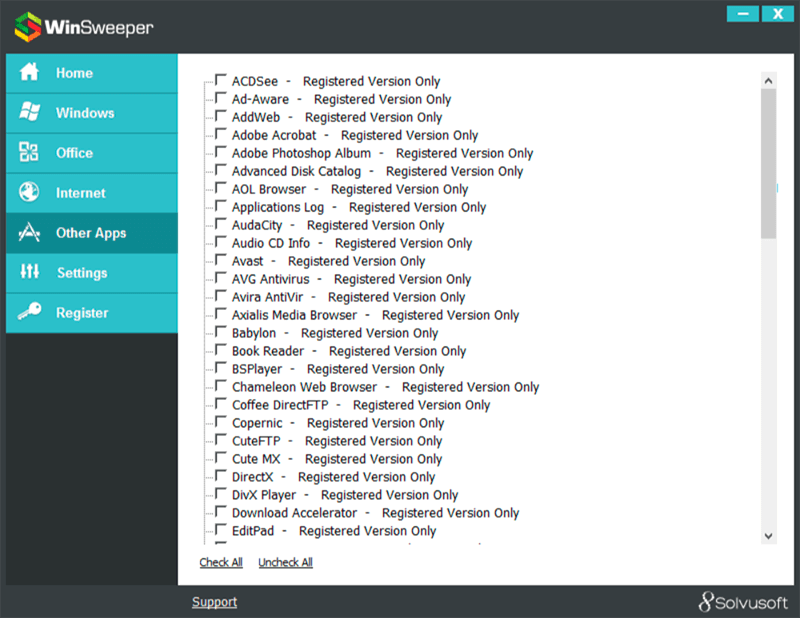The height and width of the screenshot is (618, 800).
Task: Open the Office section
Action: click(x=92, y=153)
